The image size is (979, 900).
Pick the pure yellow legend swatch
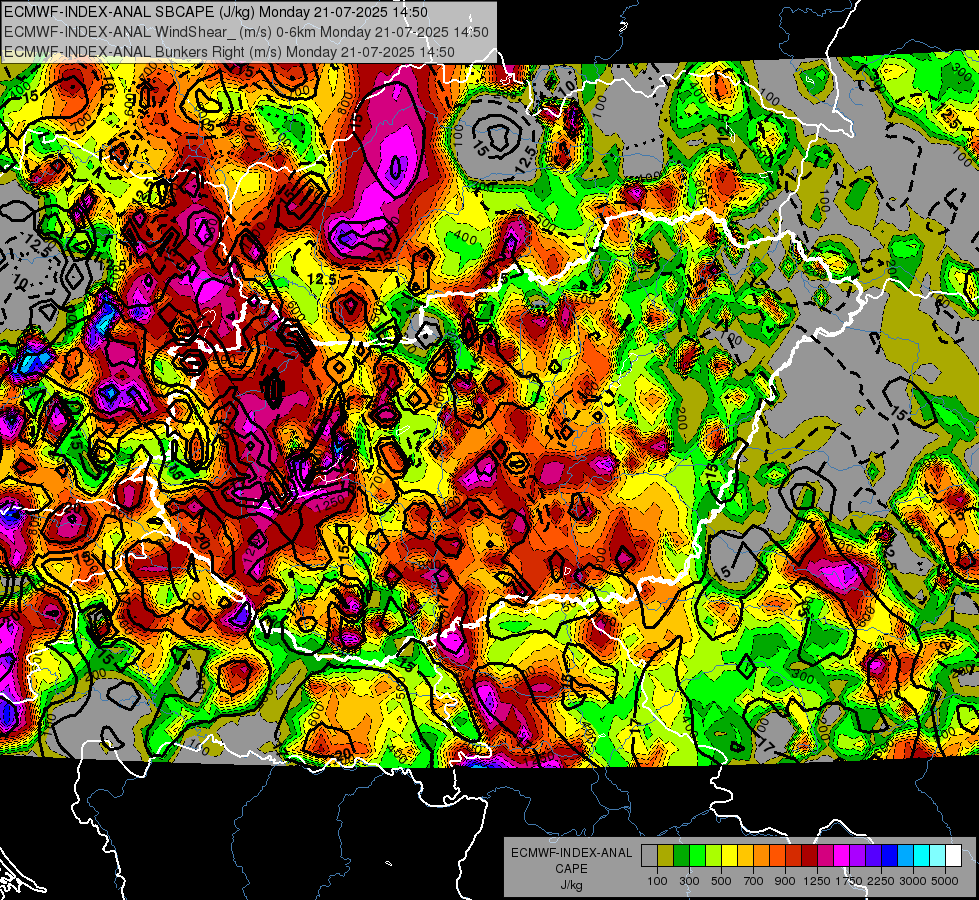point(729,856)
